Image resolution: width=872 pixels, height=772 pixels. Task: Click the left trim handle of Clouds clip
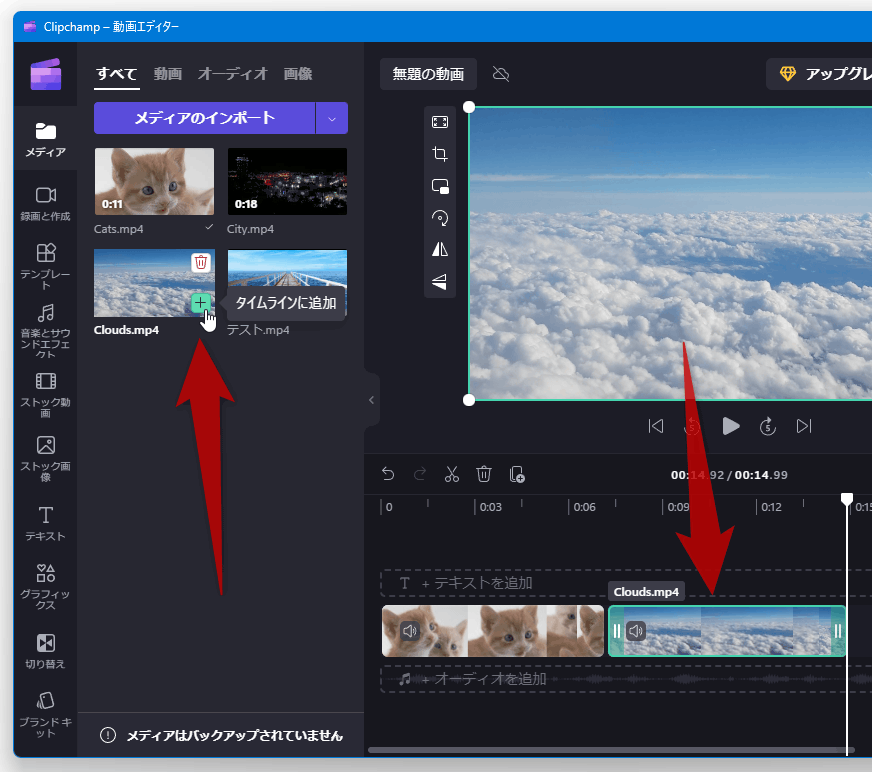(x=616, y=631)
